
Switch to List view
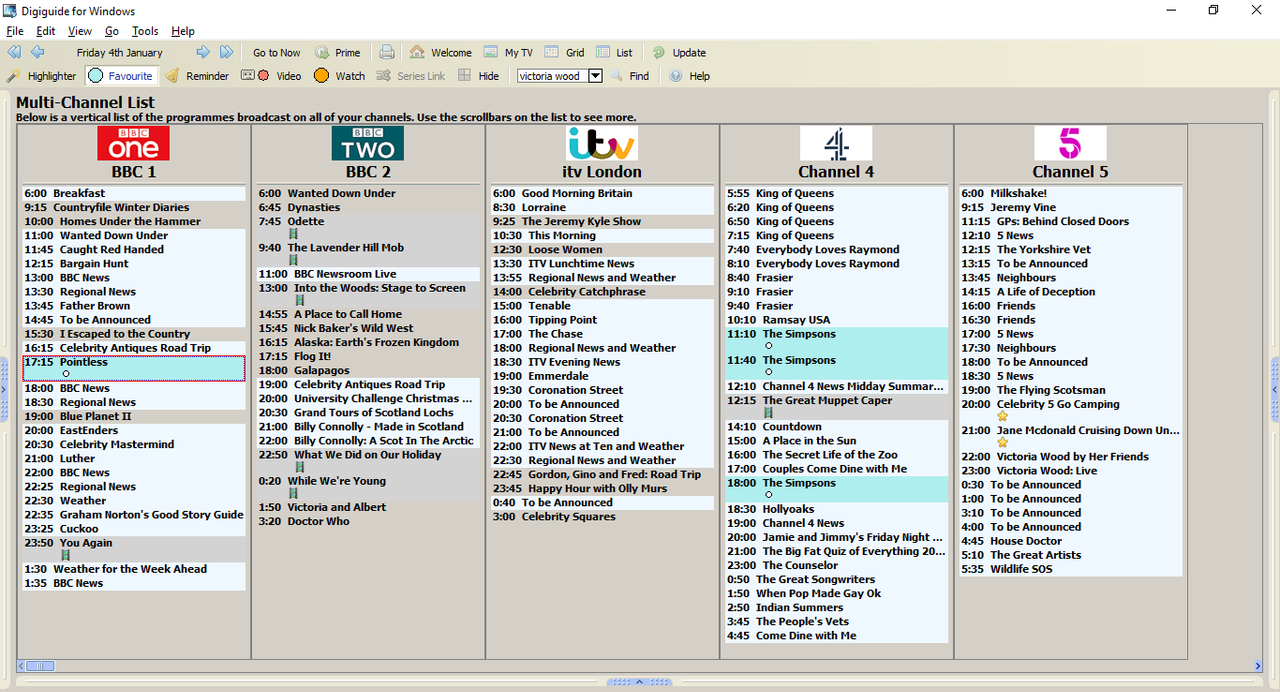coord(614,53)
